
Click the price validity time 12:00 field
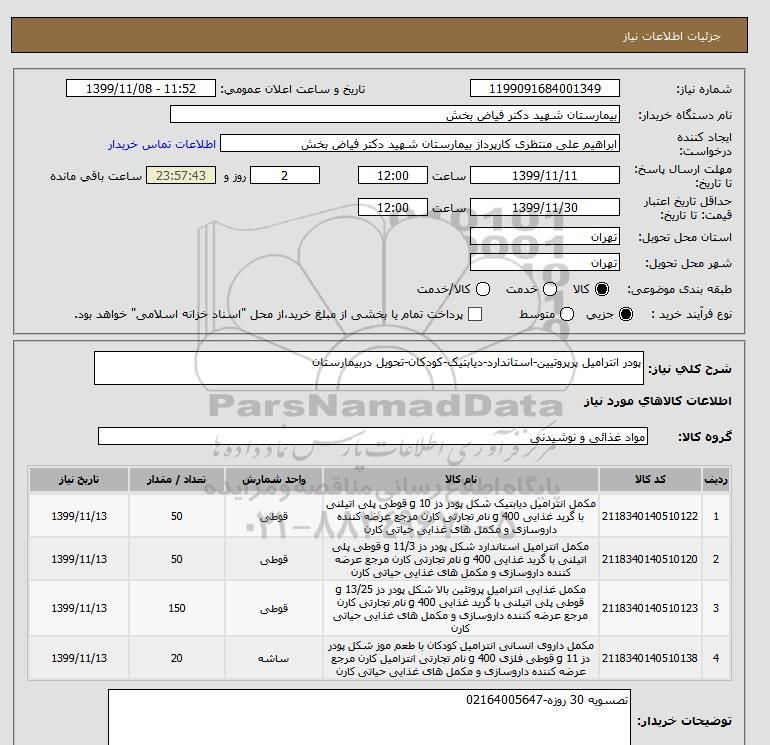coord(393,207)
